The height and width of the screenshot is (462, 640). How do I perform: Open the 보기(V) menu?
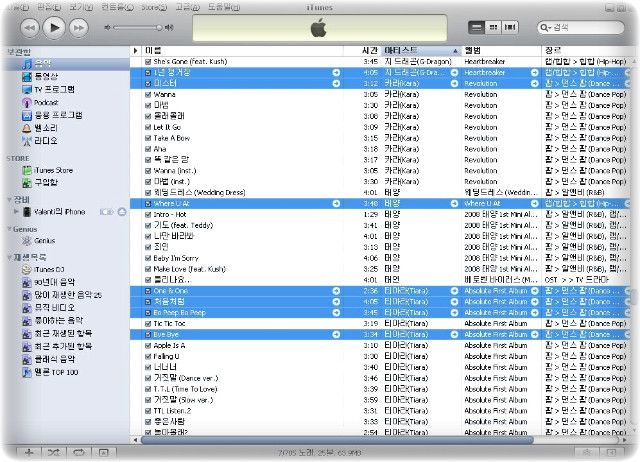coord(81,7)
